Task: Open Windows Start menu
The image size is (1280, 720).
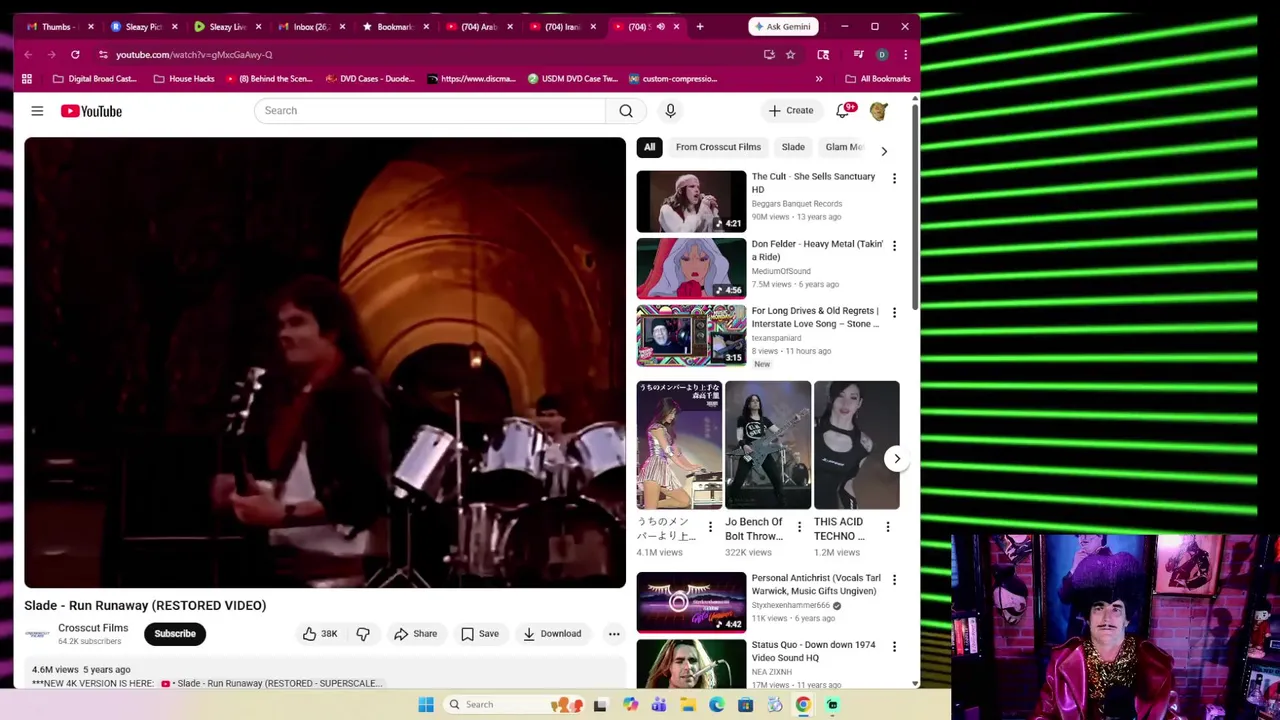Action: [426, 704]
